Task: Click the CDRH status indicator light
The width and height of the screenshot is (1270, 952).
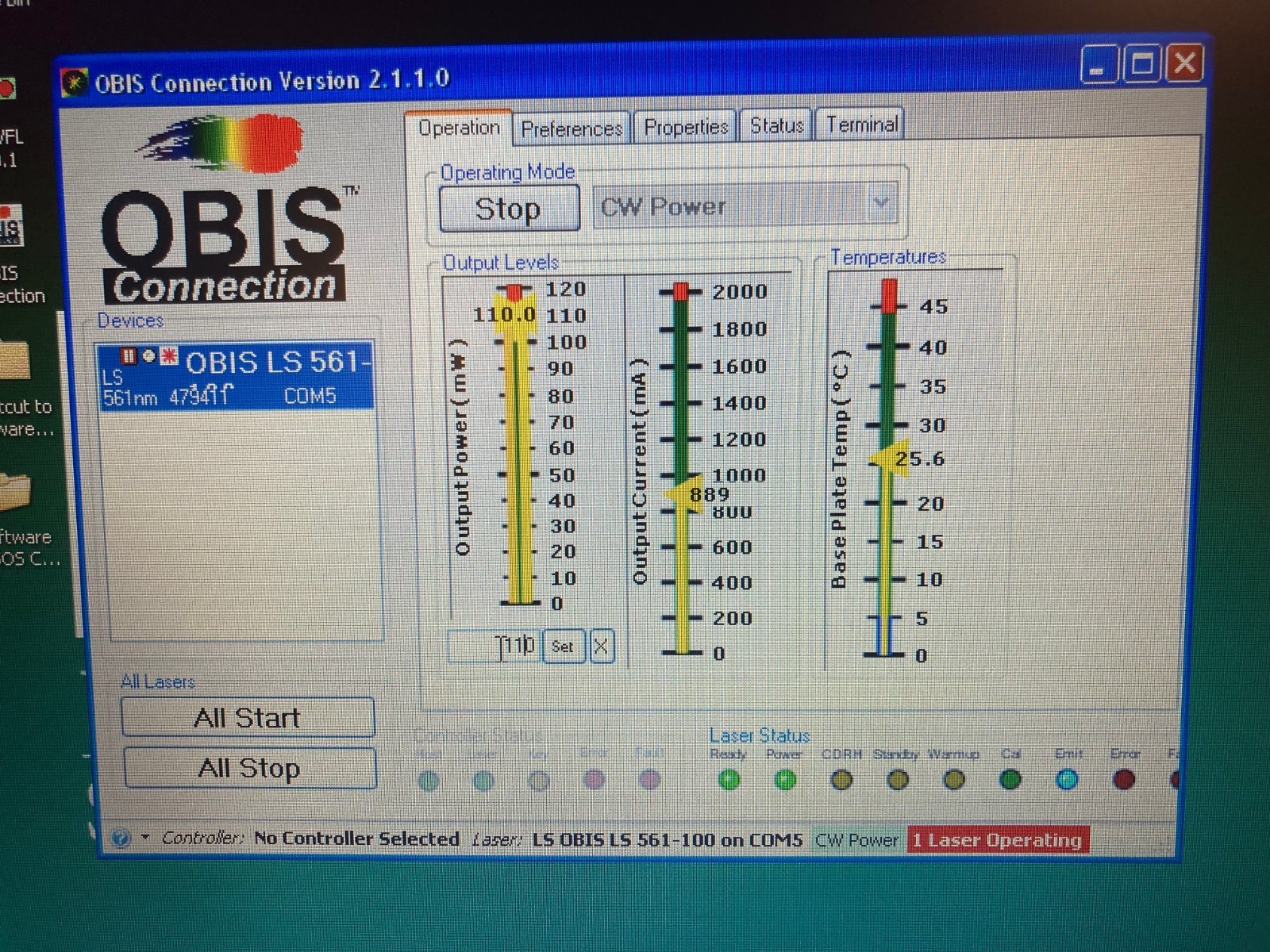Action: click(841, 781)
